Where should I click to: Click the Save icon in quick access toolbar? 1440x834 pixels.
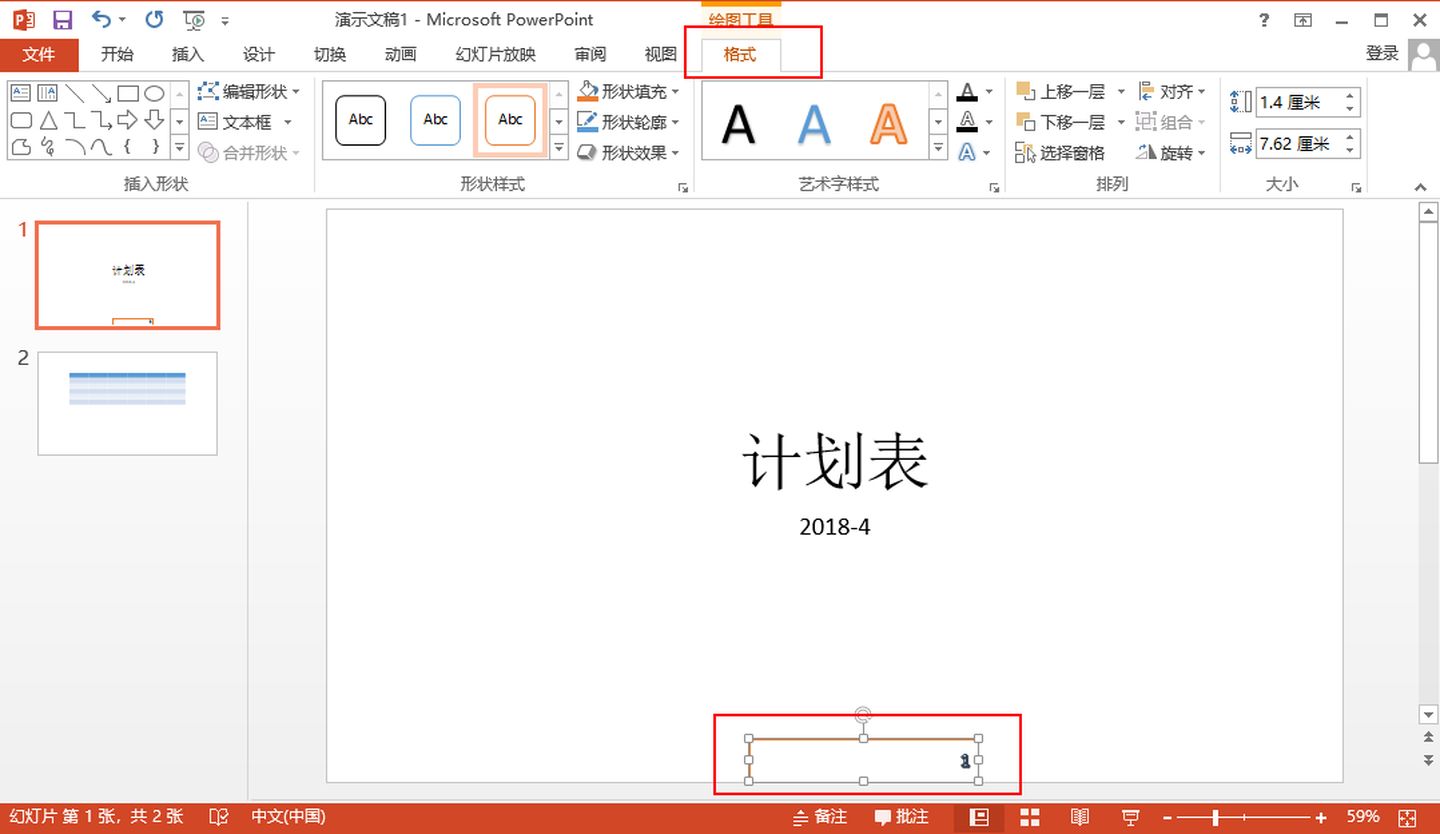(62, 20)
